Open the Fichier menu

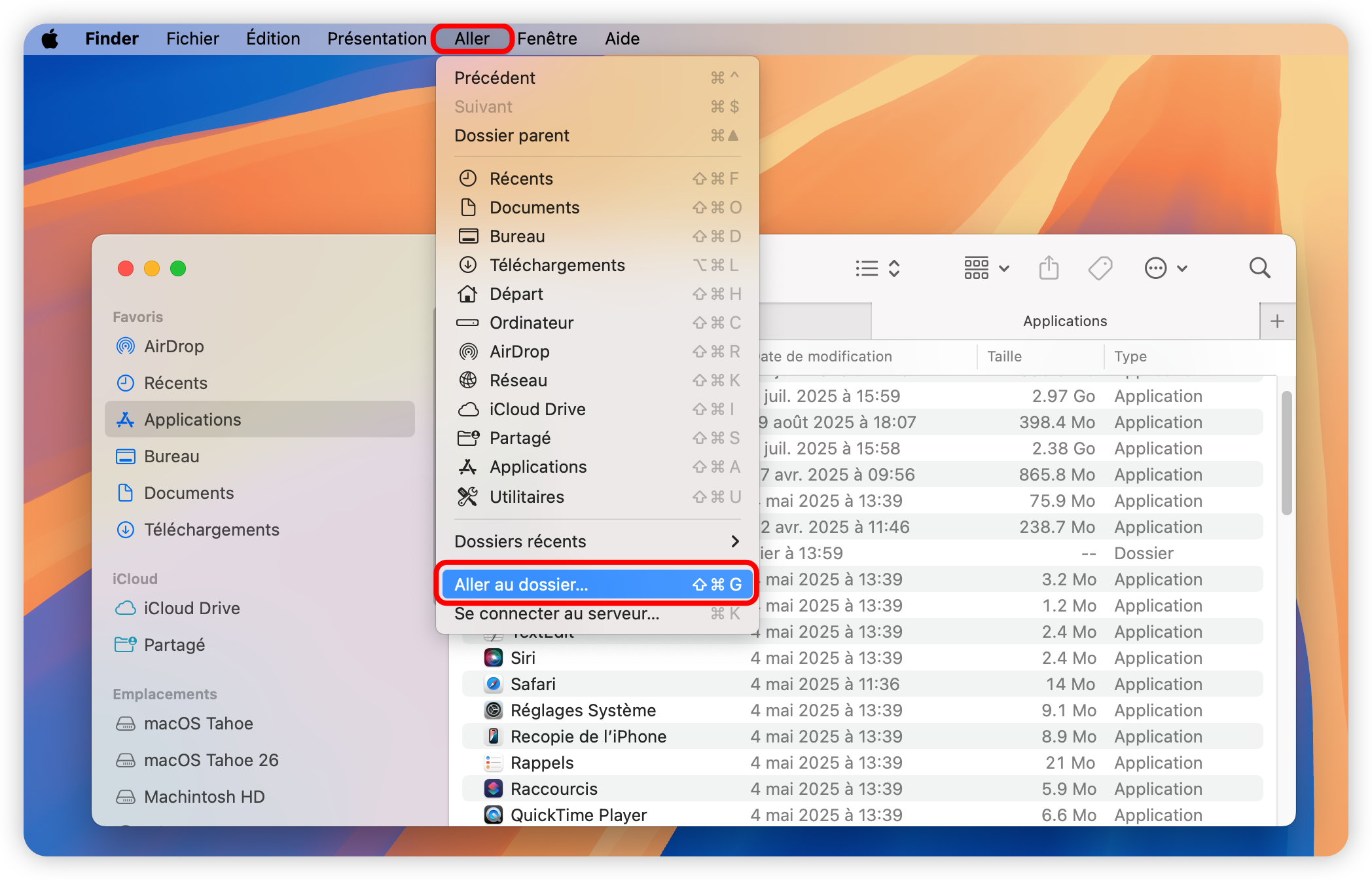coord(192,39)
